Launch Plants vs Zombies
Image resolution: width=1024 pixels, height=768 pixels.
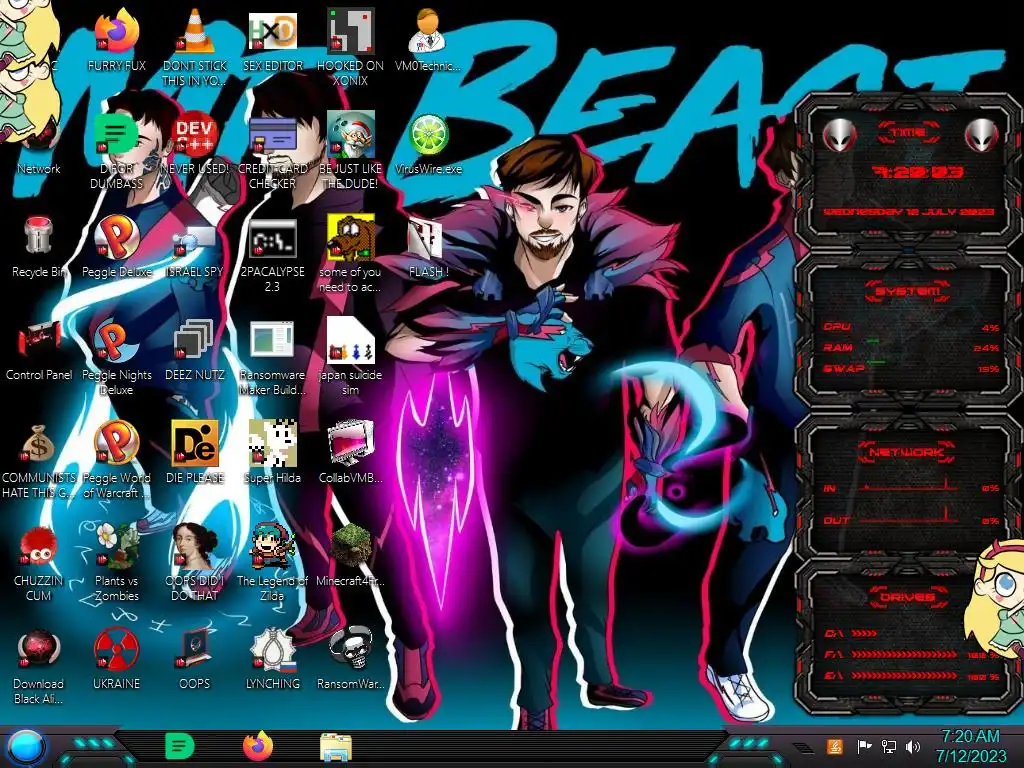[117, 545]
